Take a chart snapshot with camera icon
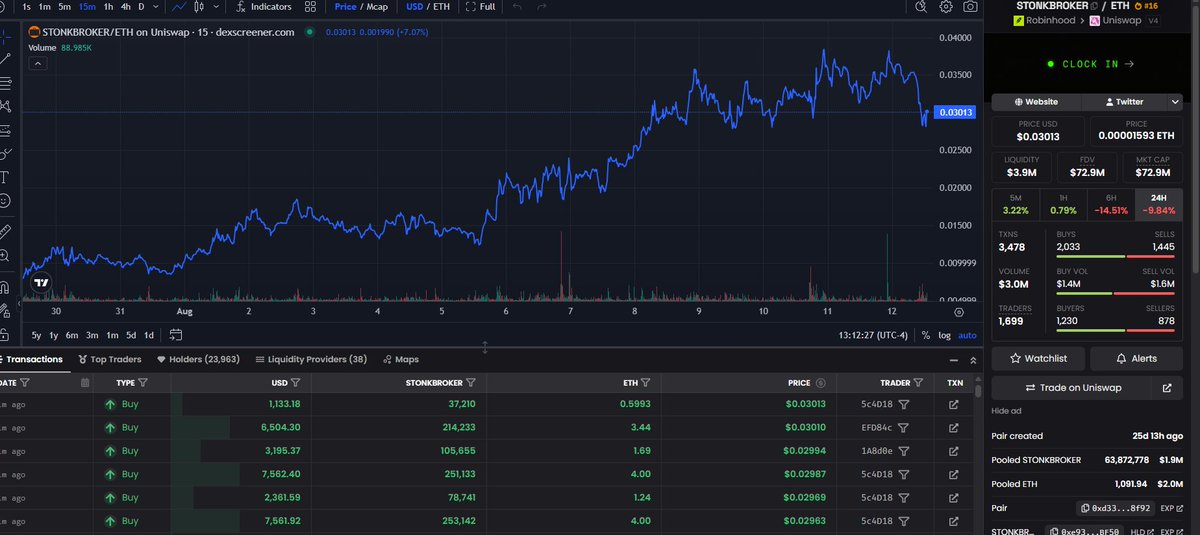The image size is (1200, 535). pos(970,7)
